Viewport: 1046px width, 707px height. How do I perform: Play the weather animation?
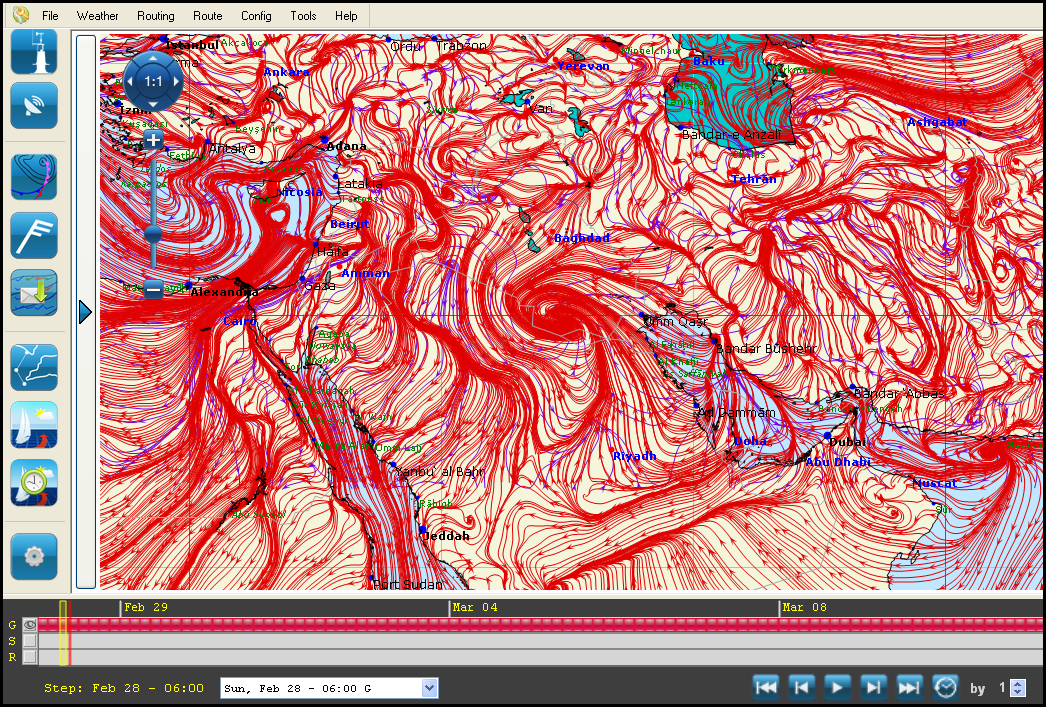click(x=838, y=687)
